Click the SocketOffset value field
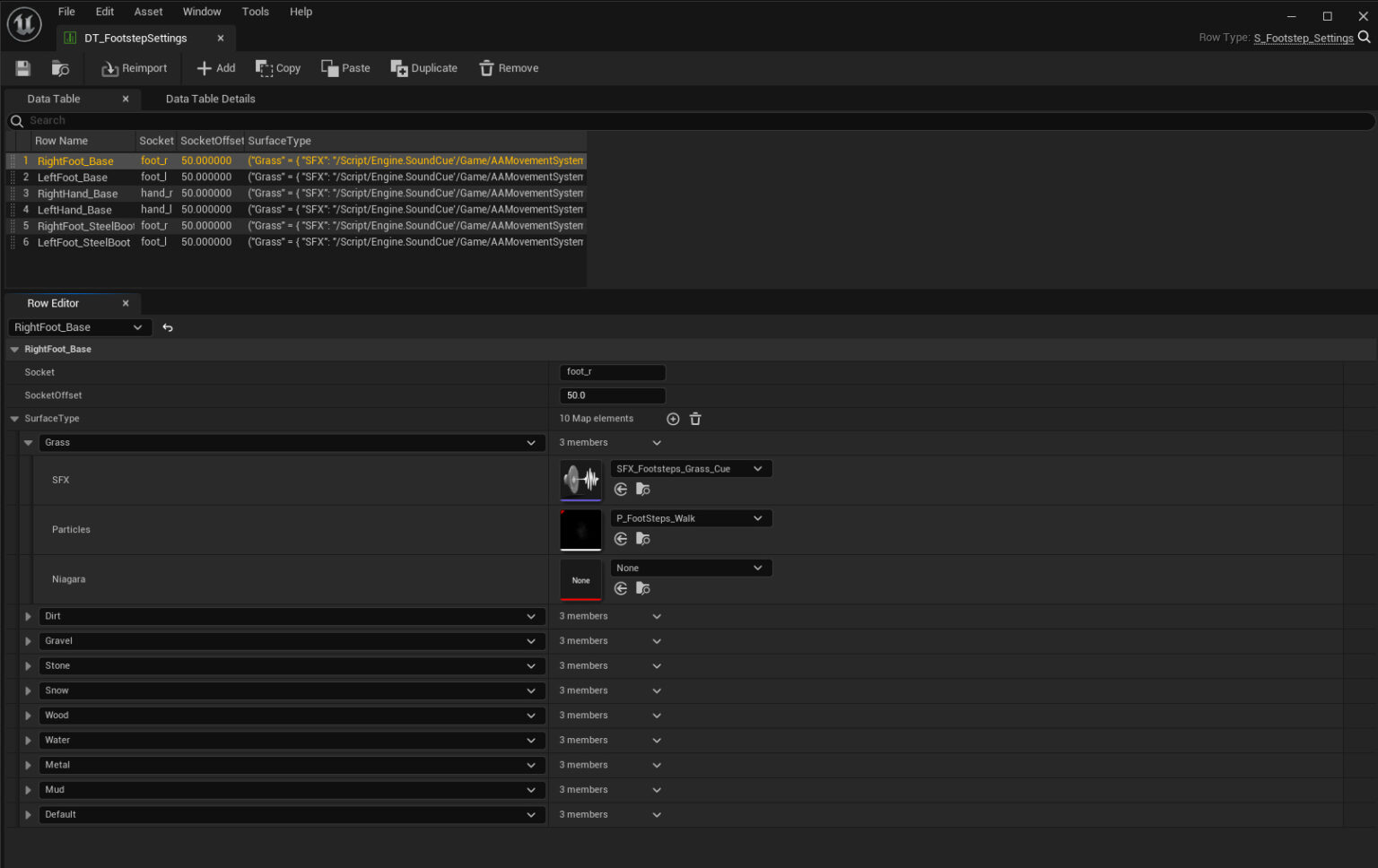Image resolution: width=1378 pixels, height=868 pixels. click(612, 395)
